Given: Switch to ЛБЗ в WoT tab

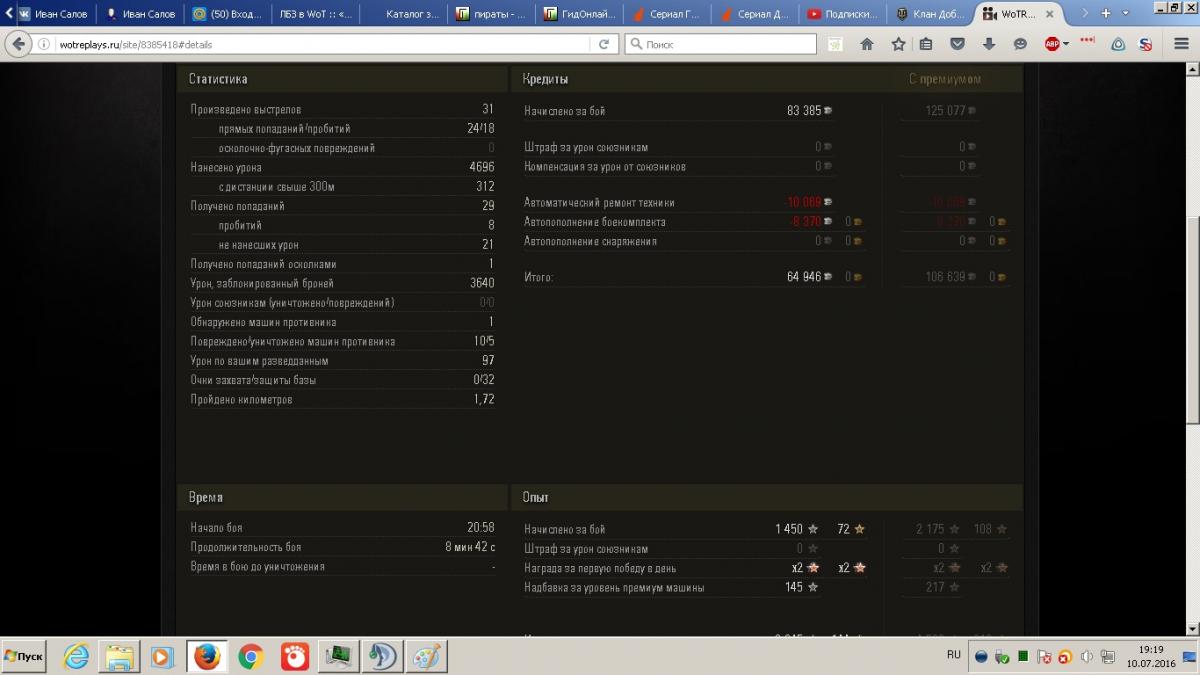Looking at the screenshot, I should tap(313, 14).
